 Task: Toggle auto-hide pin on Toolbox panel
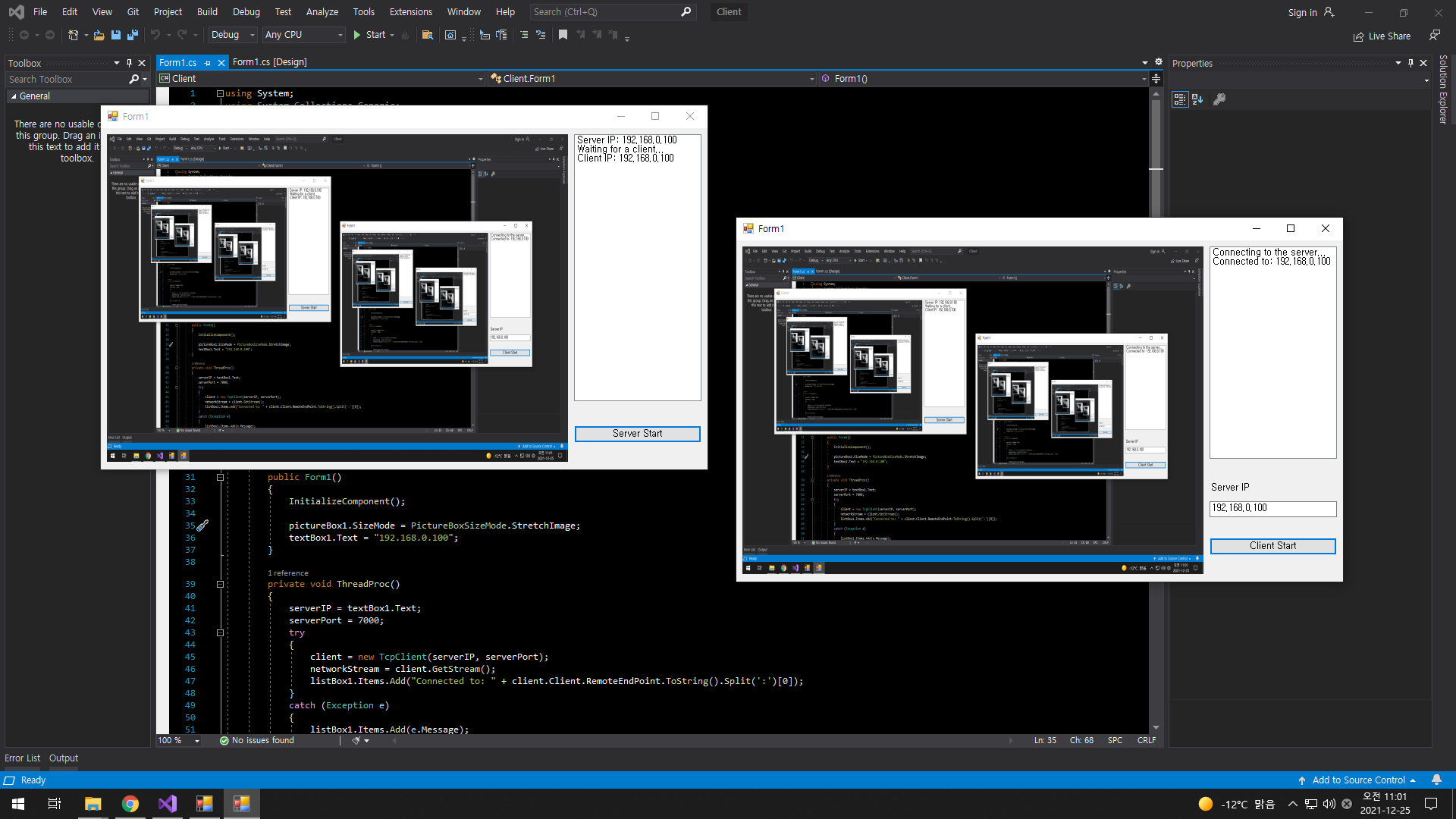129,63
